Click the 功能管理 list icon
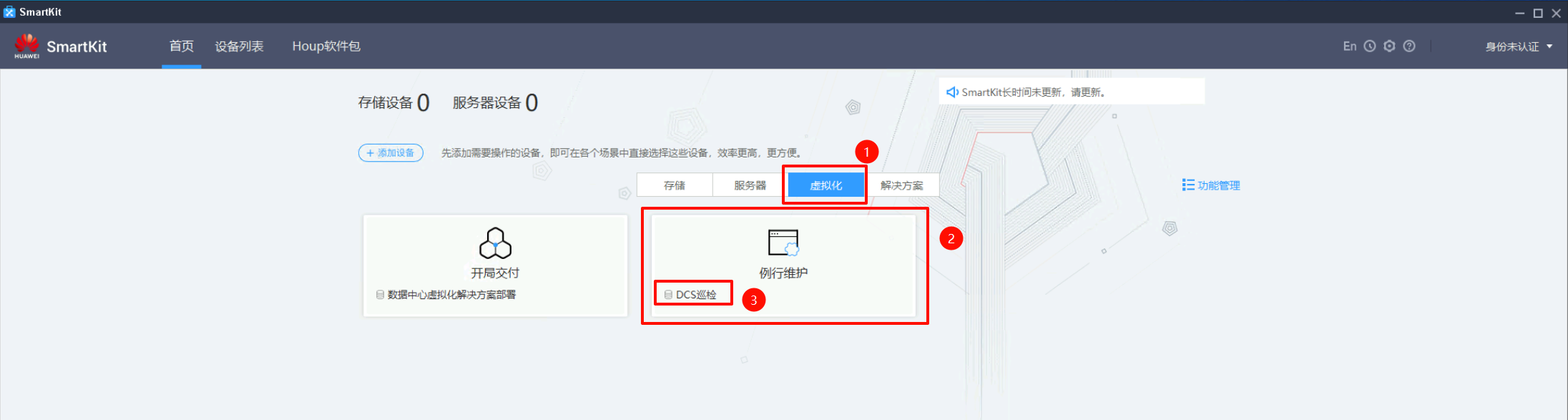This screenshot has width=1568, height=420. (x=1188, y=185)
